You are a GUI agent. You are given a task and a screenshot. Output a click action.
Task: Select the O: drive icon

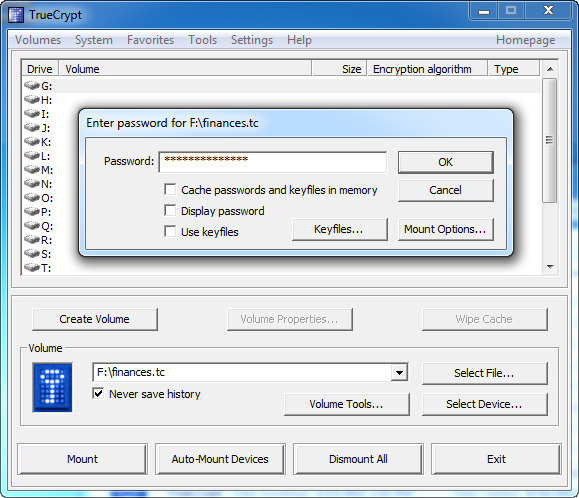click(x=32, y=198)
